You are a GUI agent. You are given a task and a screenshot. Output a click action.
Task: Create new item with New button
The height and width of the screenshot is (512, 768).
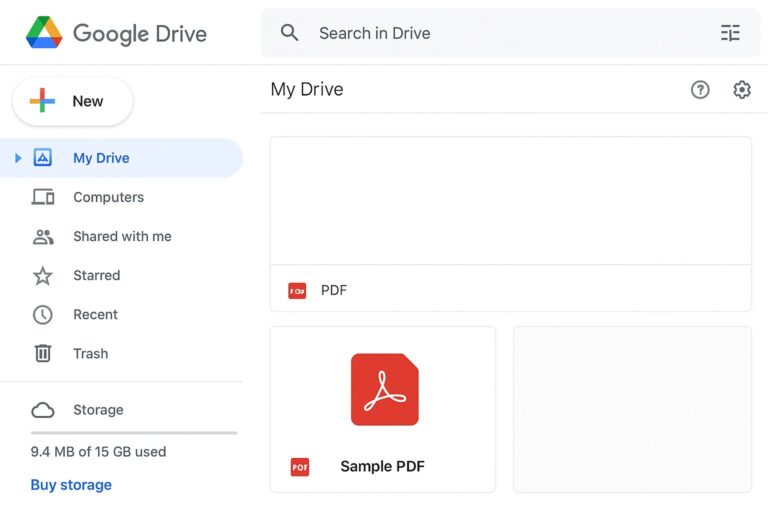click(72, 101)
